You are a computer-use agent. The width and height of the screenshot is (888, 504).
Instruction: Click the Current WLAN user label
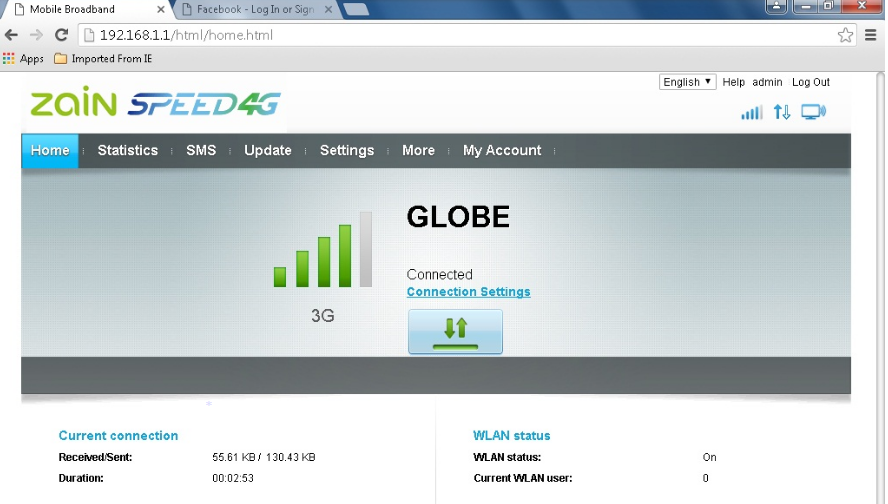point(523,478)
